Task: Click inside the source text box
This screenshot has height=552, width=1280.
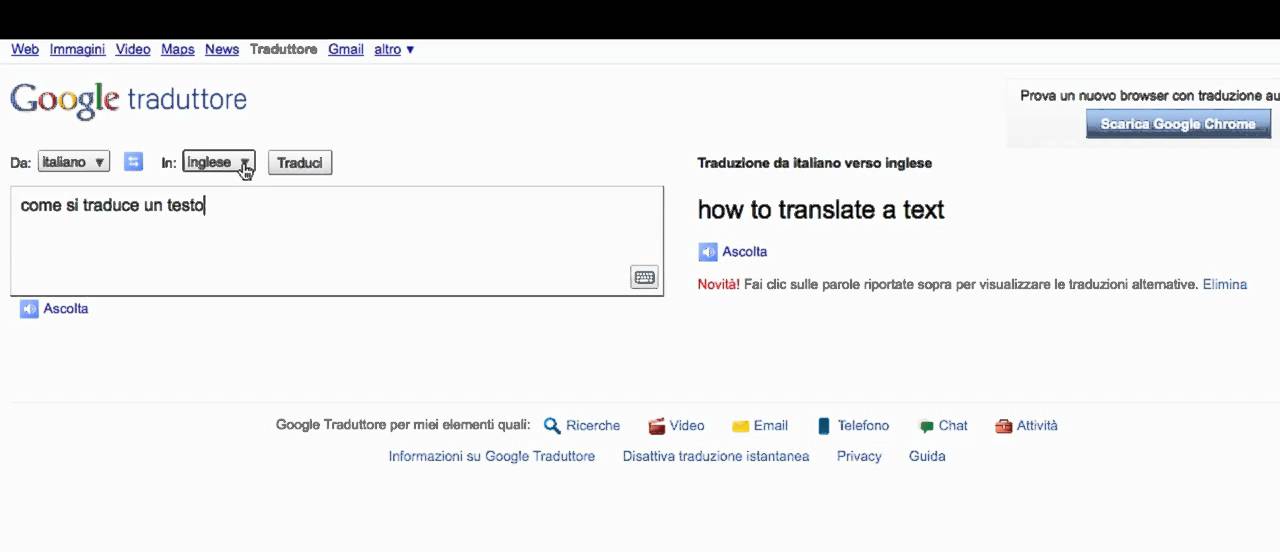Action: [x=337, y=241]
